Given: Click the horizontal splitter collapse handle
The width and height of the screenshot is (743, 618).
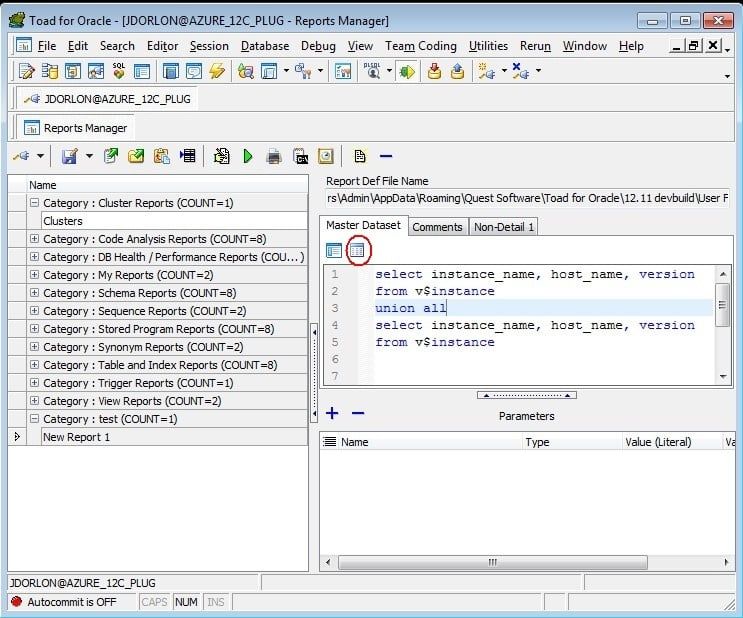Looking at the screenshot, I should coord(526,395).
